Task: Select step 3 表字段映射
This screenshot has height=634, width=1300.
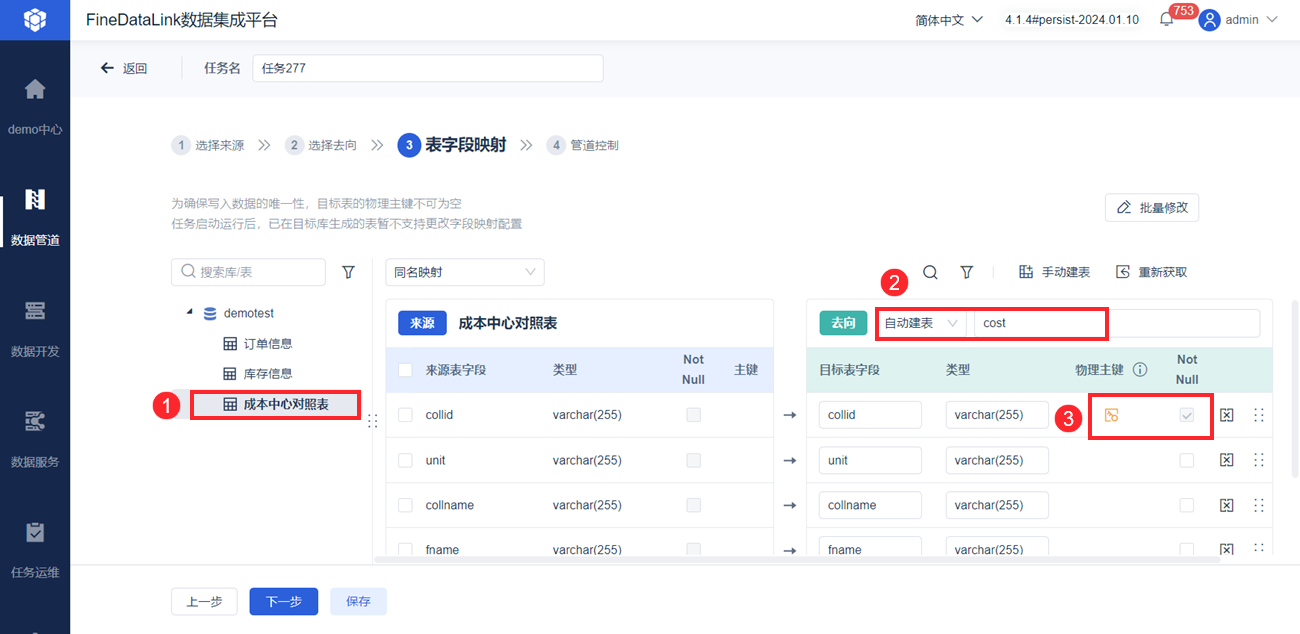Action: pyautogui.click(x=452, y=145)
